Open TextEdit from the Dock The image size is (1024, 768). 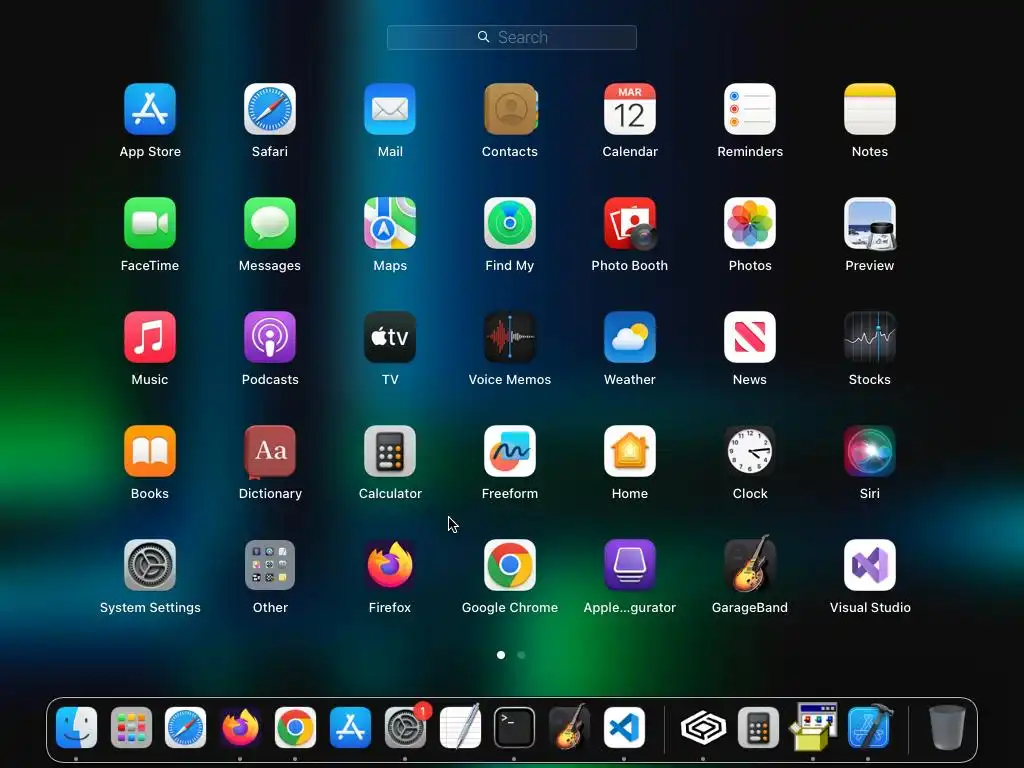click(x=460, y=727)
